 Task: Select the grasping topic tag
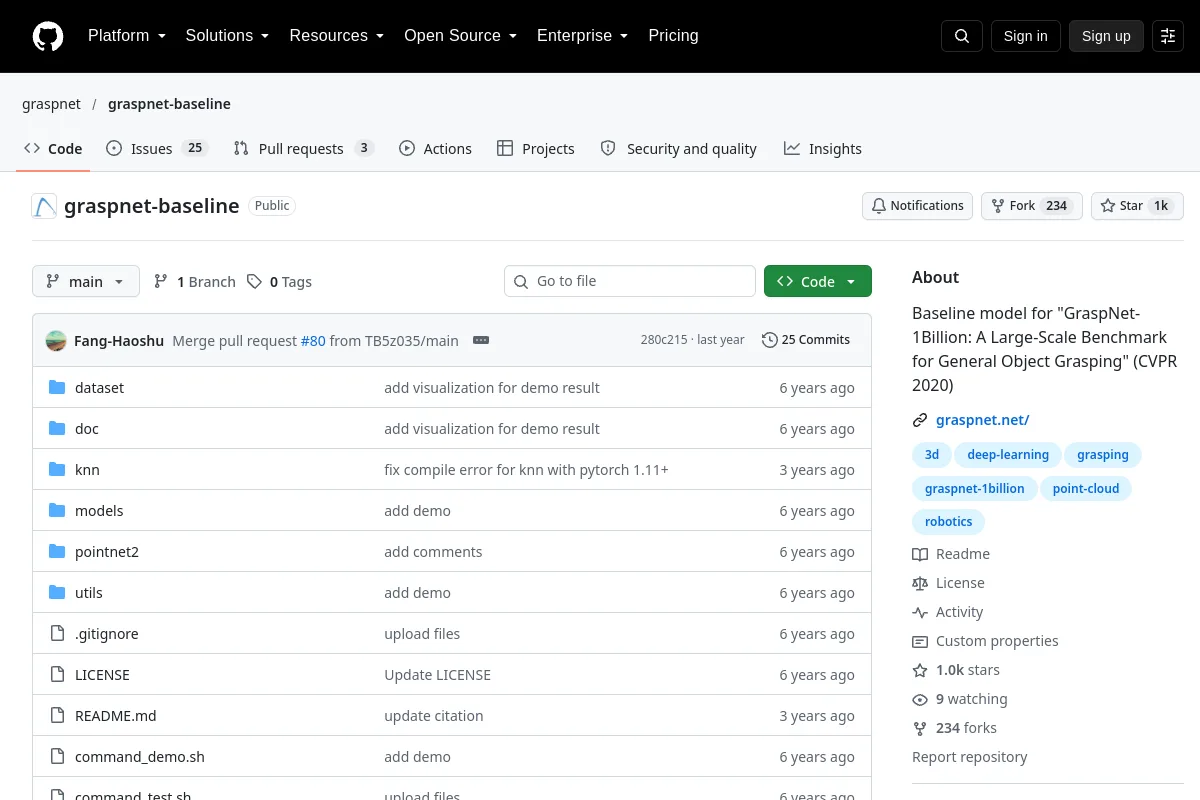pos(1103,454)
